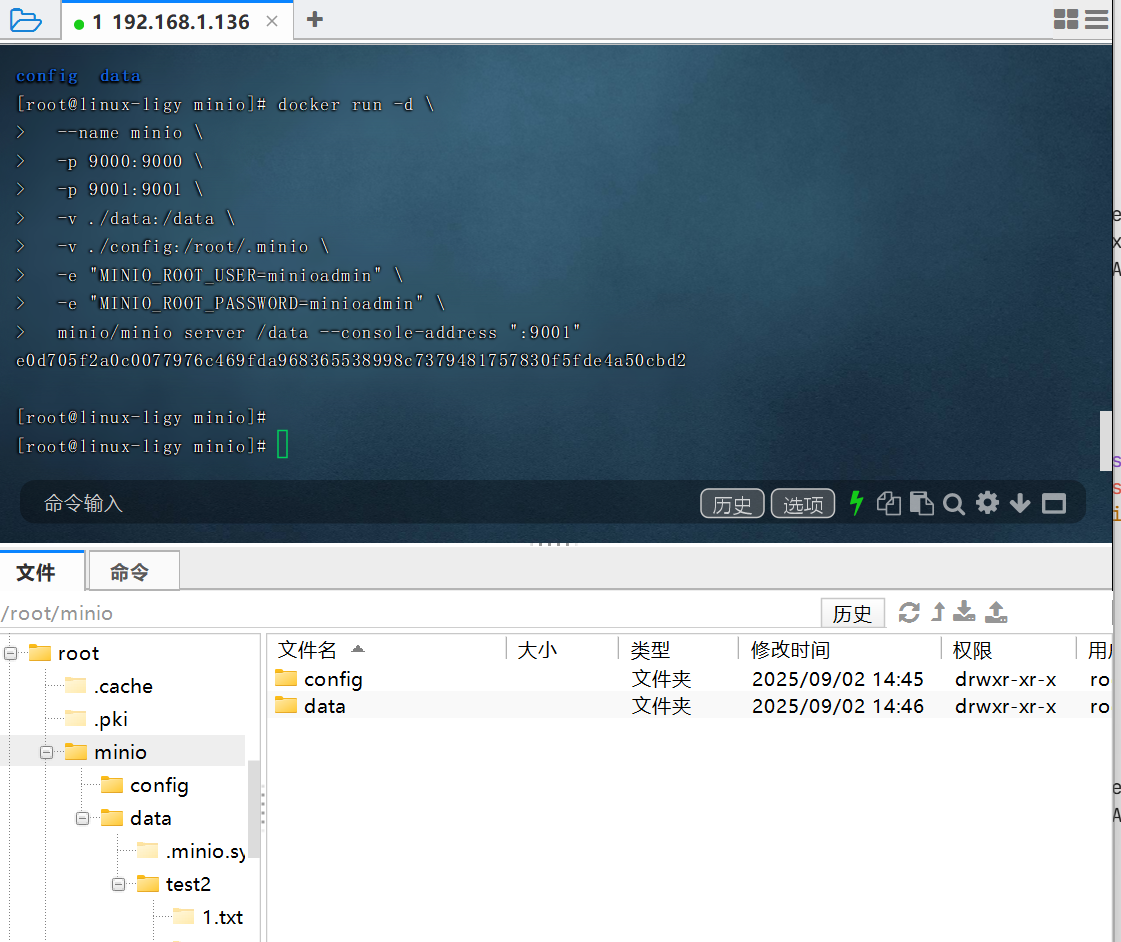Click 文件夹 type cell of config row
This screenshot has width=1121, height=942.
click(x=661, y=679)
